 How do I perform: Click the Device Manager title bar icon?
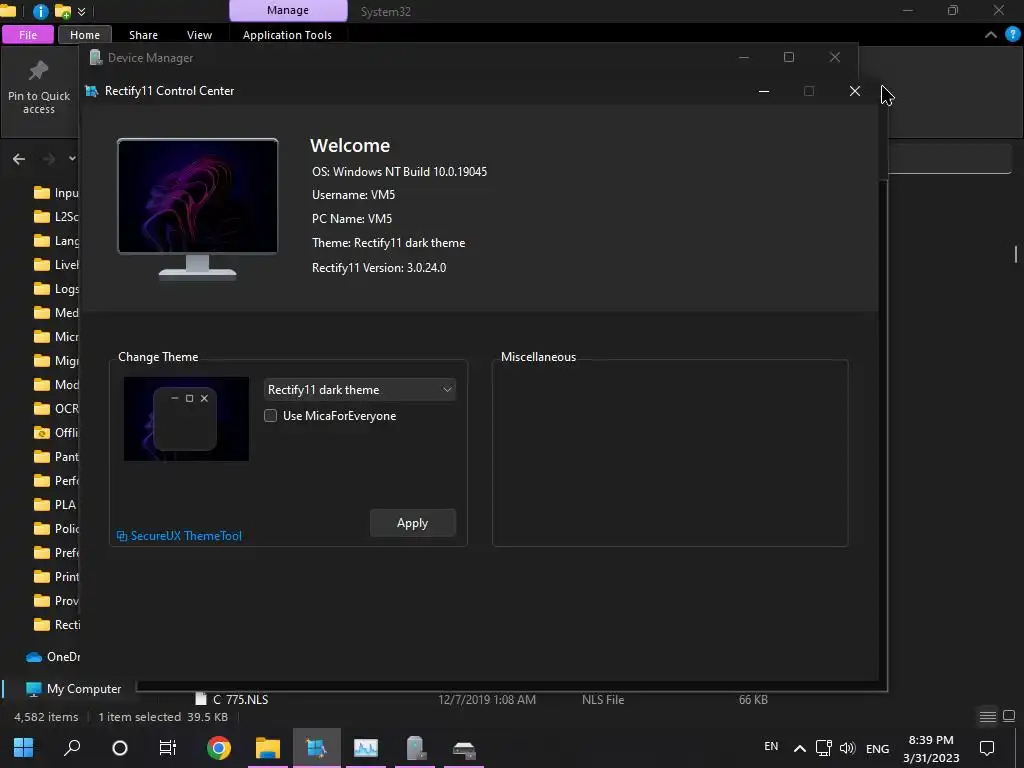click(x=96, y=57)
